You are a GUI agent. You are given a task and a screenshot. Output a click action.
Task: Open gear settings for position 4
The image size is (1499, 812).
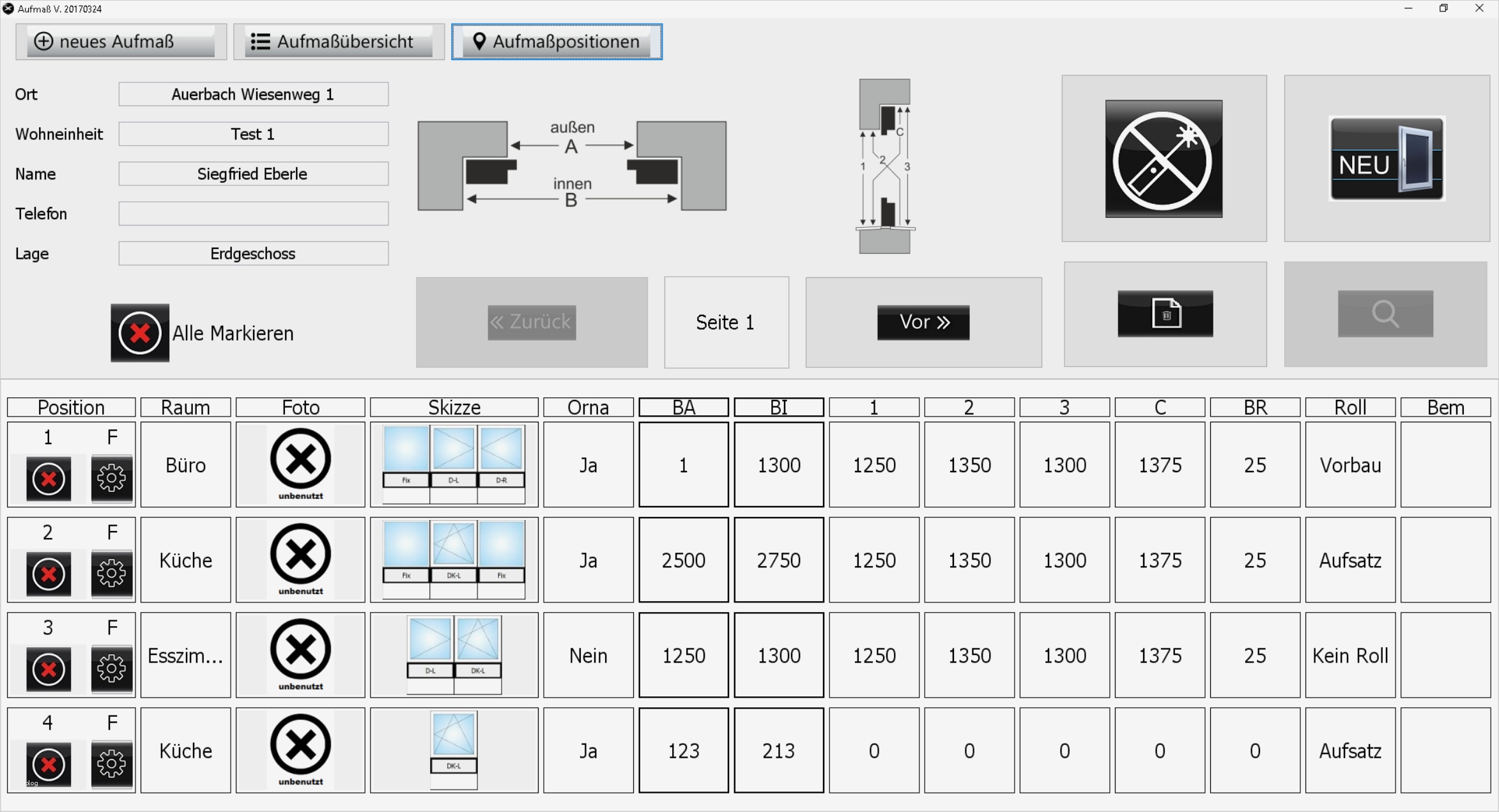click(x=112, y=763)
